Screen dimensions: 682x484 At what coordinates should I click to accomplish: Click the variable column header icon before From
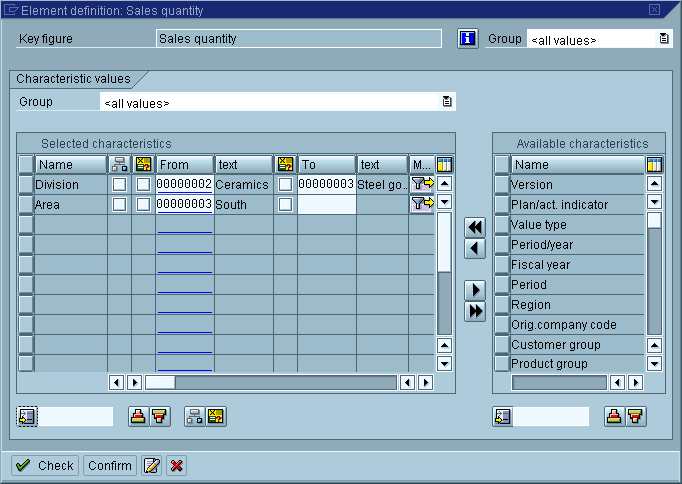144,164
